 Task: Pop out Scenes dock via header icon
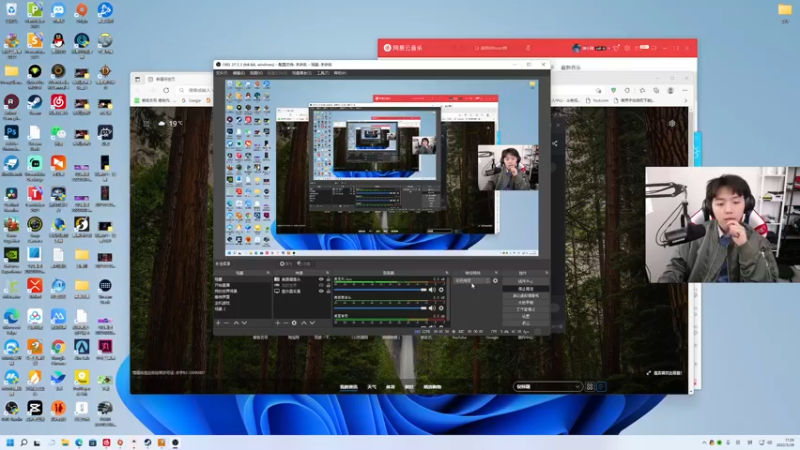pos(268,273)
